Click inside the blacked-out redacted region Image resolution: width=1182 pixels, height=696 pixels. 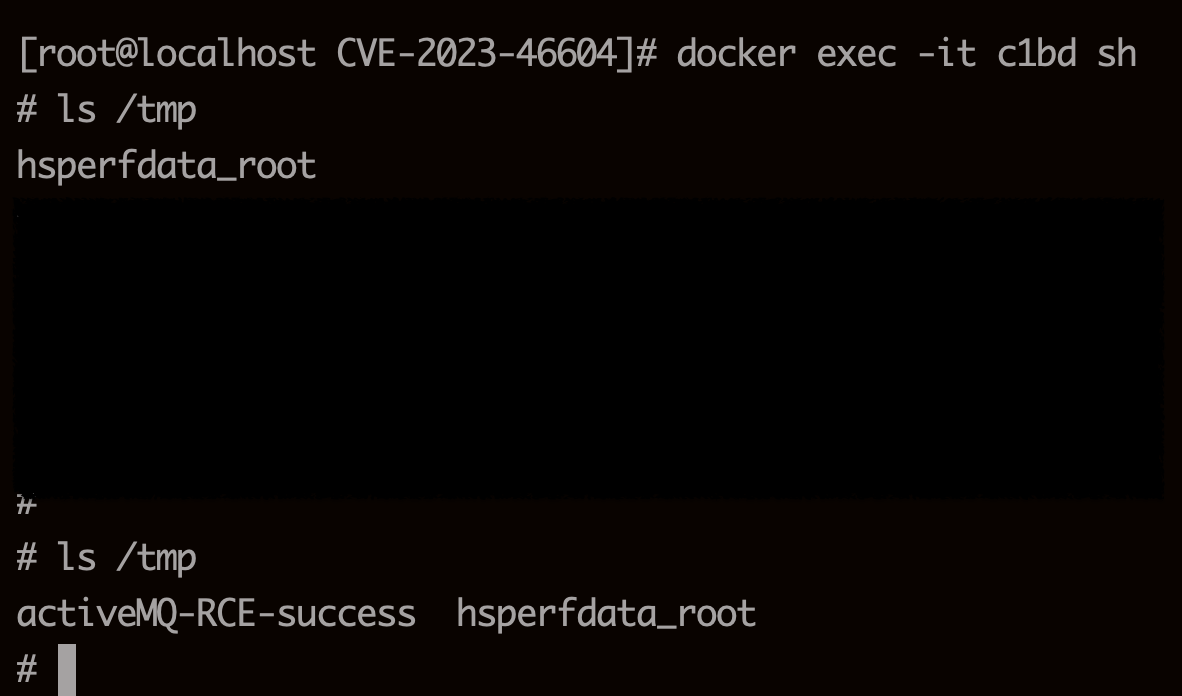[590, 350]
